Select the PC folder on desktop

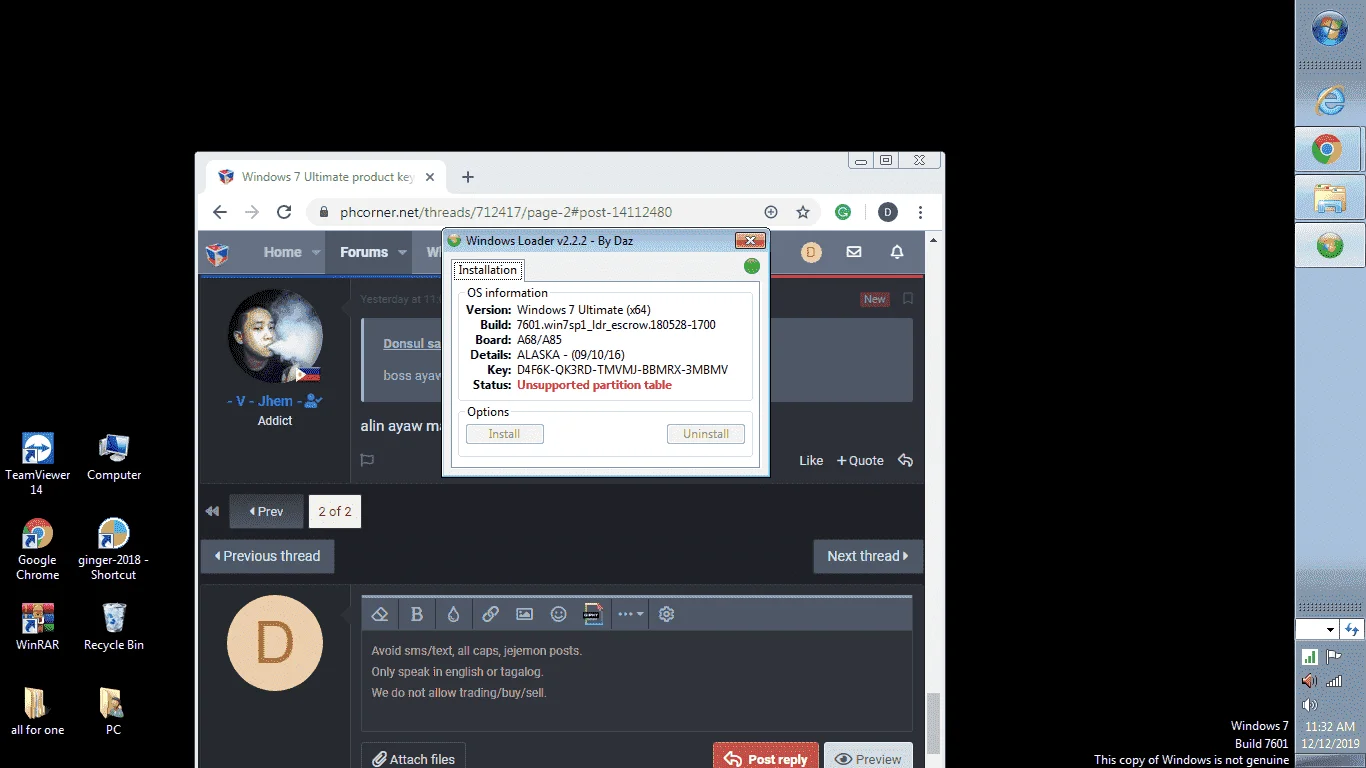pyautogui.click(x=113, y=712)
